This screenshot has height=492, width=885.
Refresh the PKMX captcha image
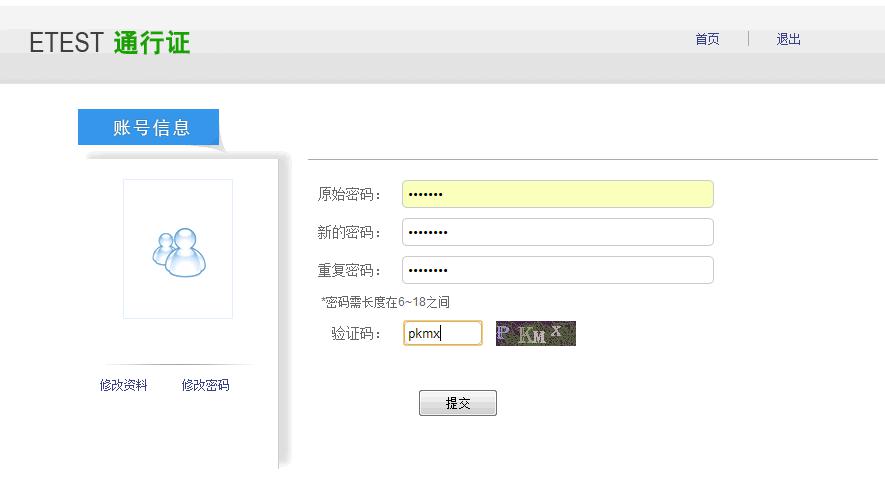(x=535, y=333)
